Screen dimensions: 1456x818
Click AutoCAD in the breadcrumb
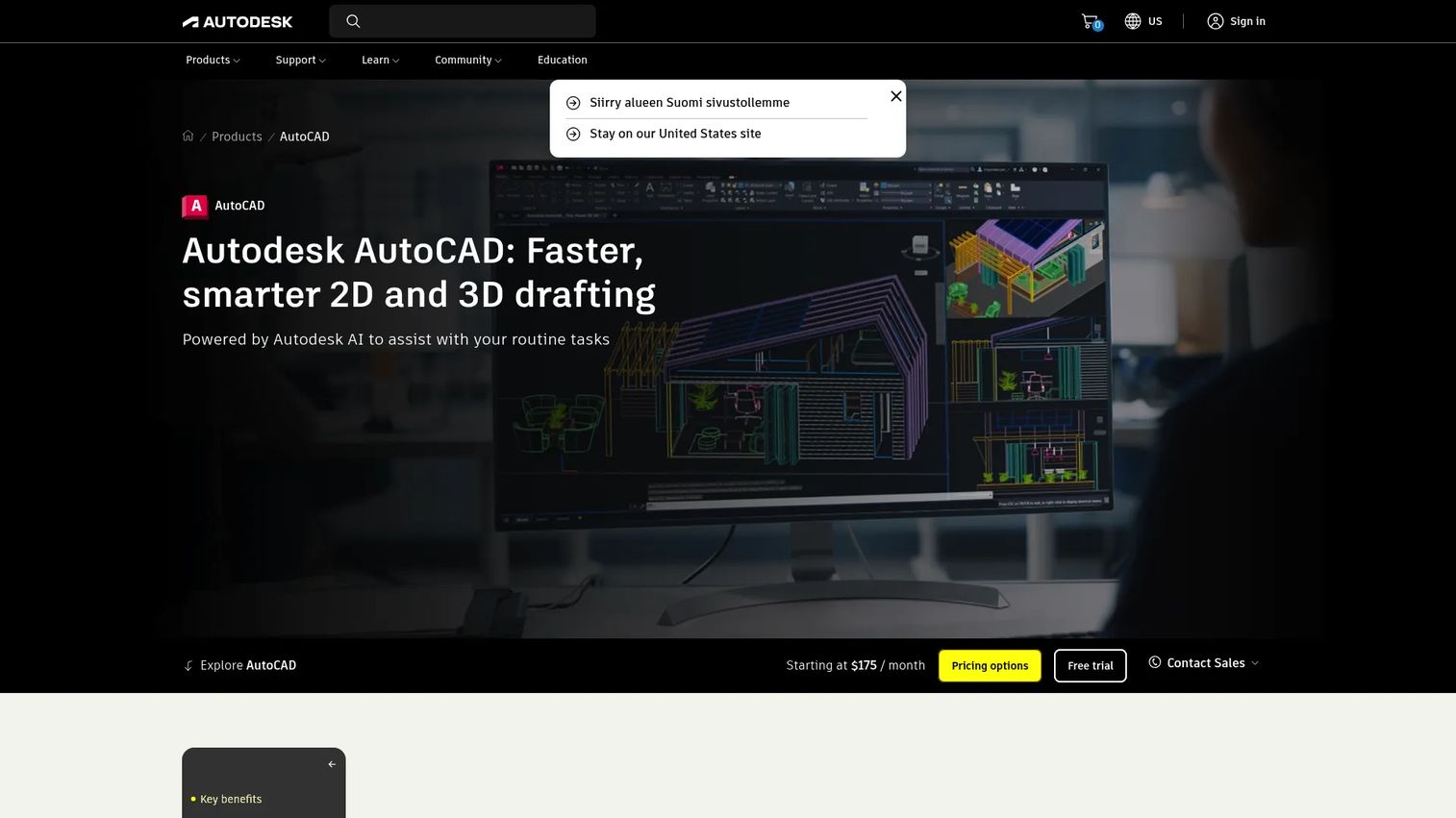tap(305, 136)
